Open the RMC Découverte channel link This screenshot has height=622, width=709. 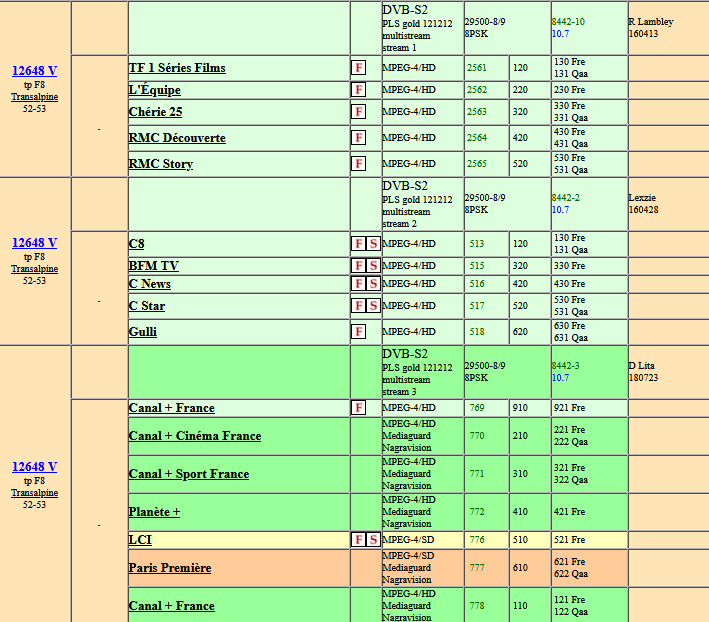177,138
